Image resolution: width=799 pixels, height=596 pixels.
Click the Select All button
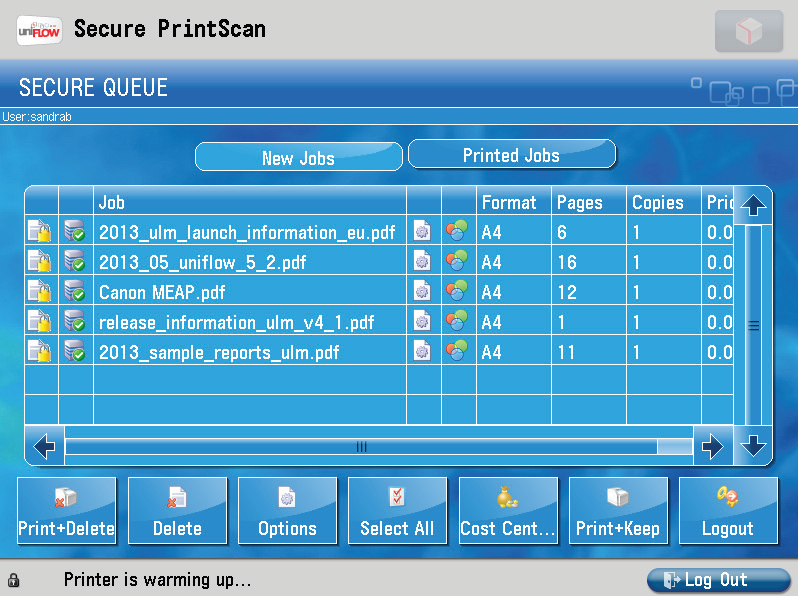click(397, 511)
